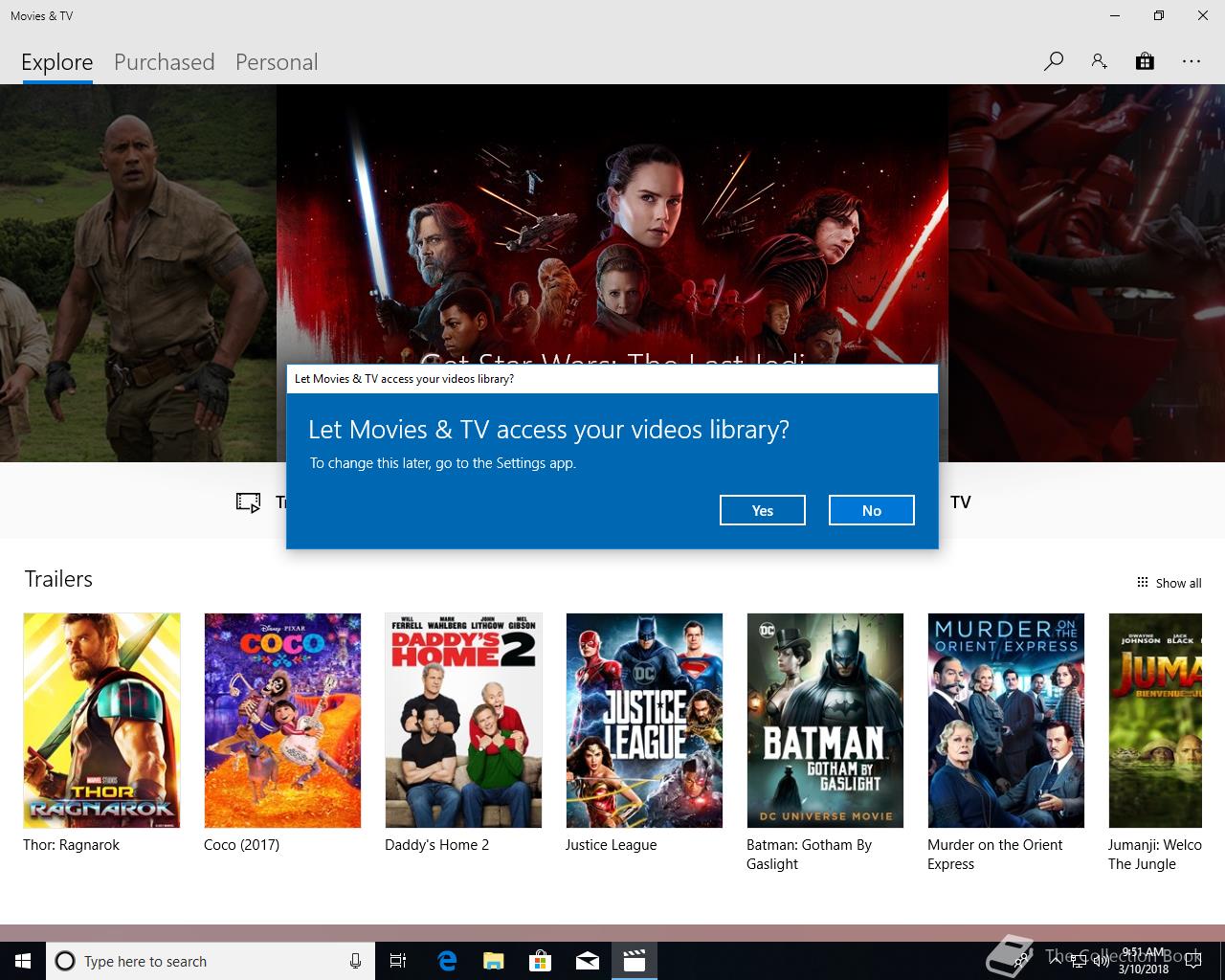Open the Jumanji poster thumbnail
Screen dimensions: 1225x980
(1155, 721)
